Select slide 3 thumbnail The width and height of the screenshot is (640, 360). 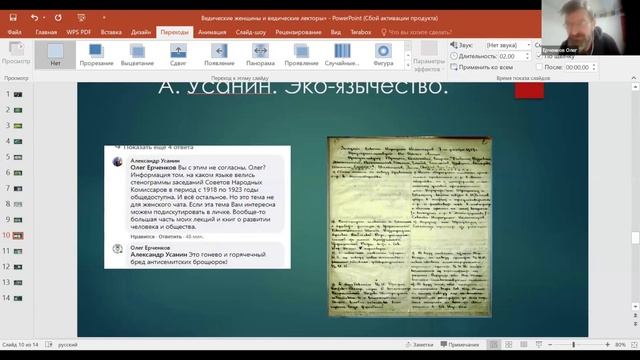click(18, 126)
